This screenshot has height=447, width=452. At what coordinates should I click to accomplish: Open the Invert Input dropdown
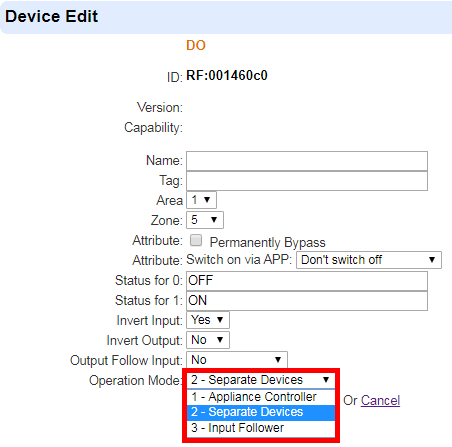coord(208,320)
